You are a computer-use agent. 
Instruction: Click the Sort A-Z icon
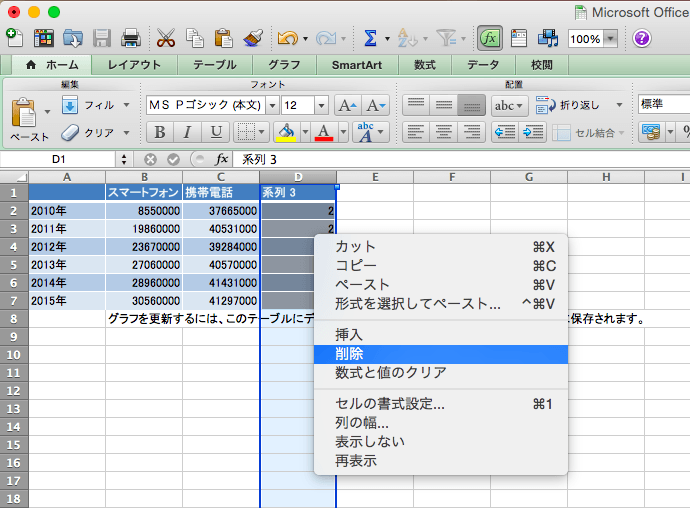click(407, 38)
